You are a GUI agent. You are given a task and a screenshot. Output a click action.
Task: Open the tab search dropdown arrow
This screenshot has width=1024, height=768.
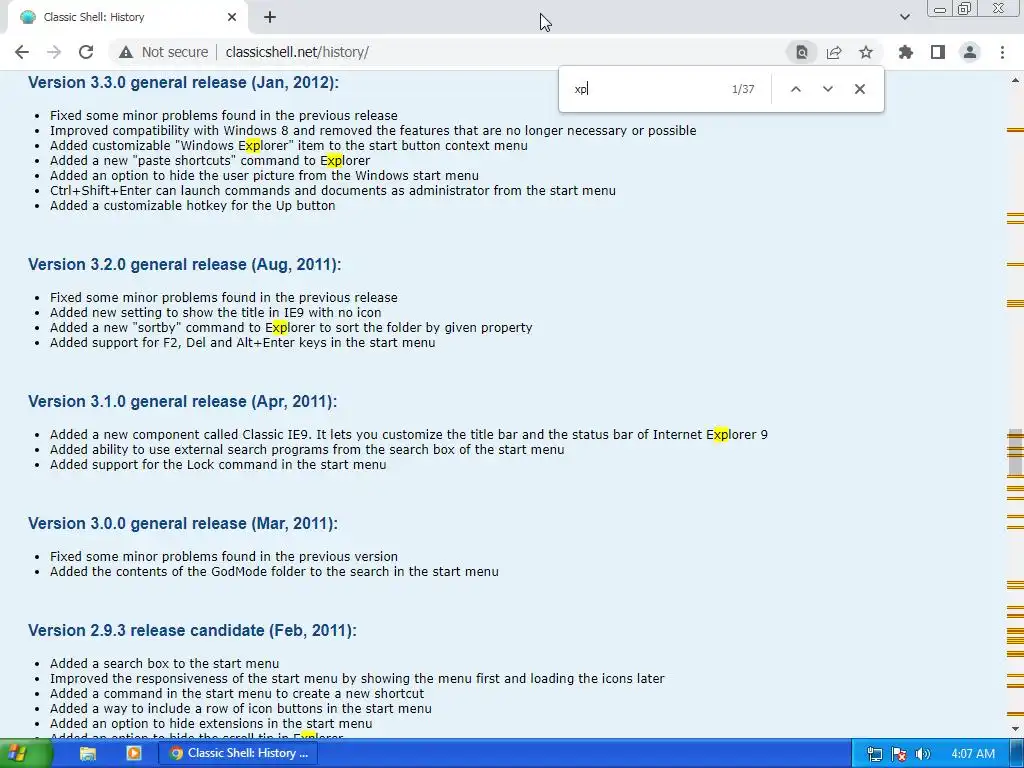(904, 17)
